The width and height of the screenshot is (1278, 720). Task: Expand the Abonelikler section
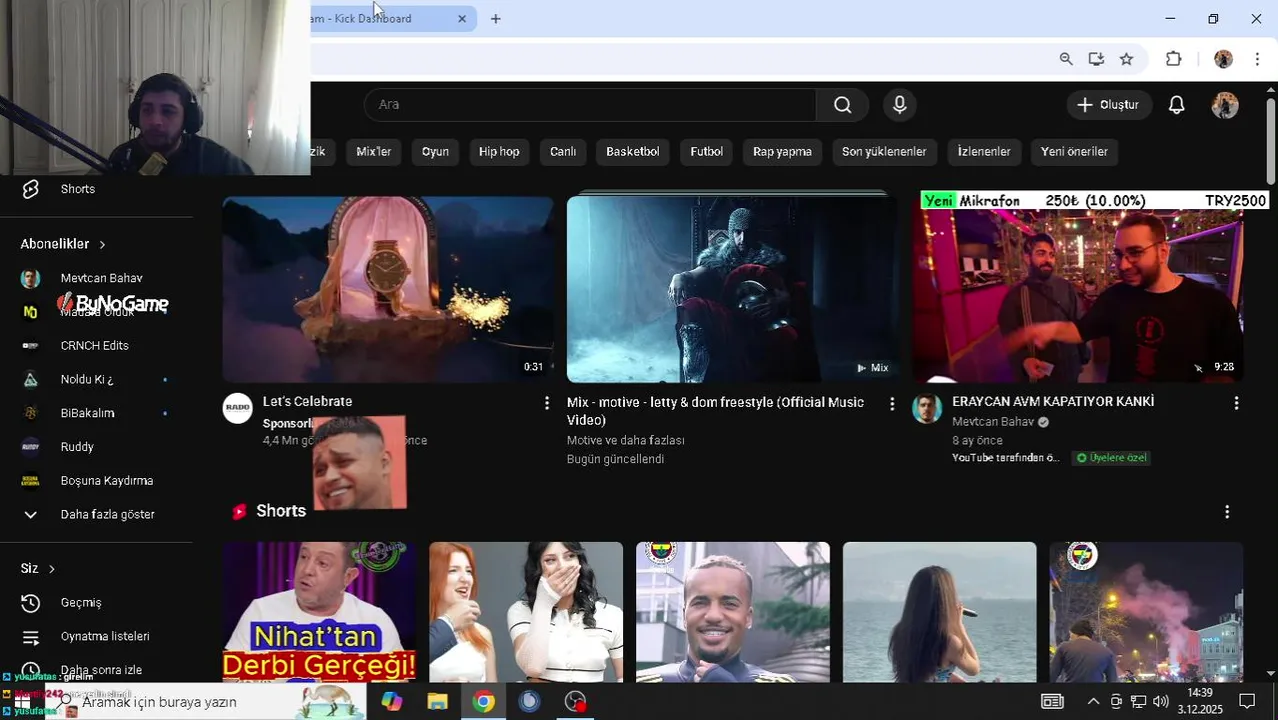[x=63, y=244]
